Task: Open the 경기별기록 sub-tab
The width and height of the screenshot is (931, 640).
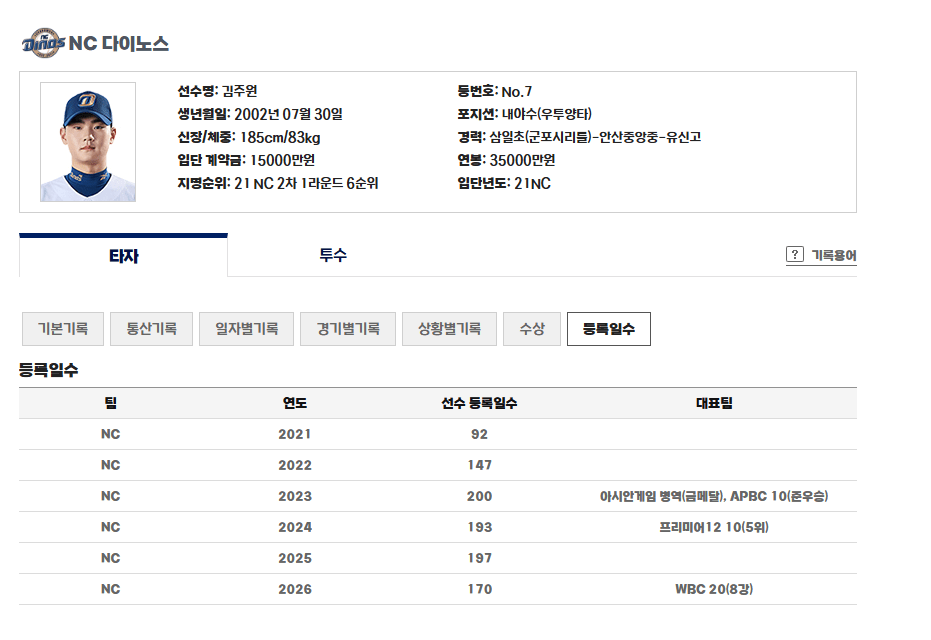Action: (348, 329)
